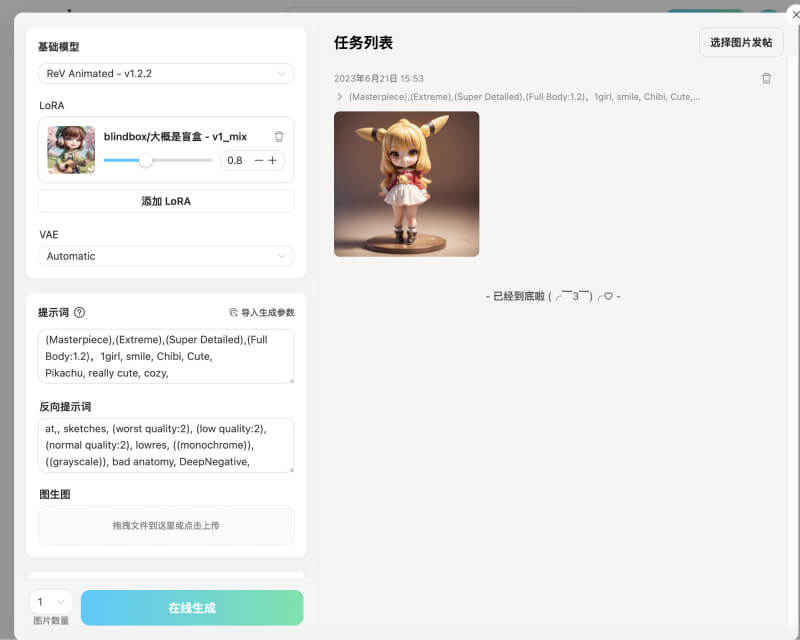Click the 选择图片发帖 button
The image size is (800, 640).
739,44
